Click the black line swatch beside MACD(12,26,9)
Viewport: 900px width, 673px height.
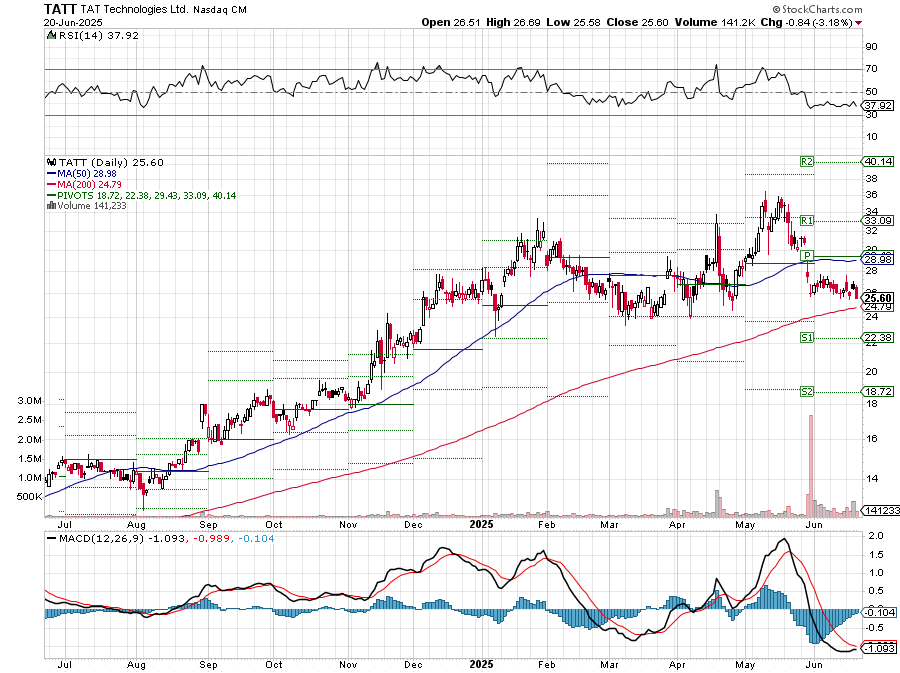tap(51, 539)
